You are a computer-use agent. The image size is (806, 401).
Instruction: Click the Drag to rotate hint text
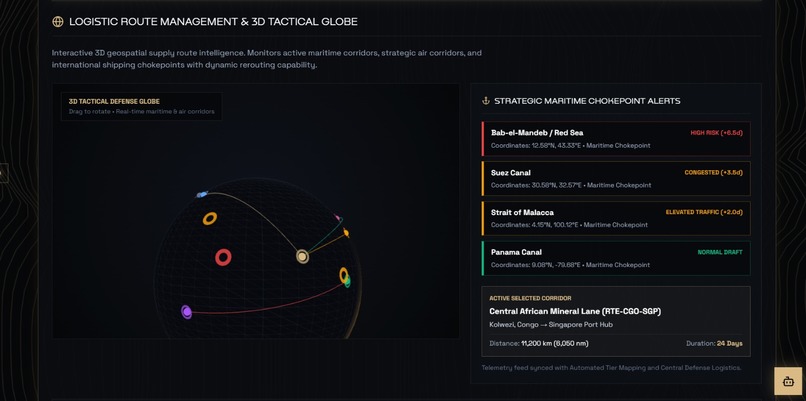(142, 111)
